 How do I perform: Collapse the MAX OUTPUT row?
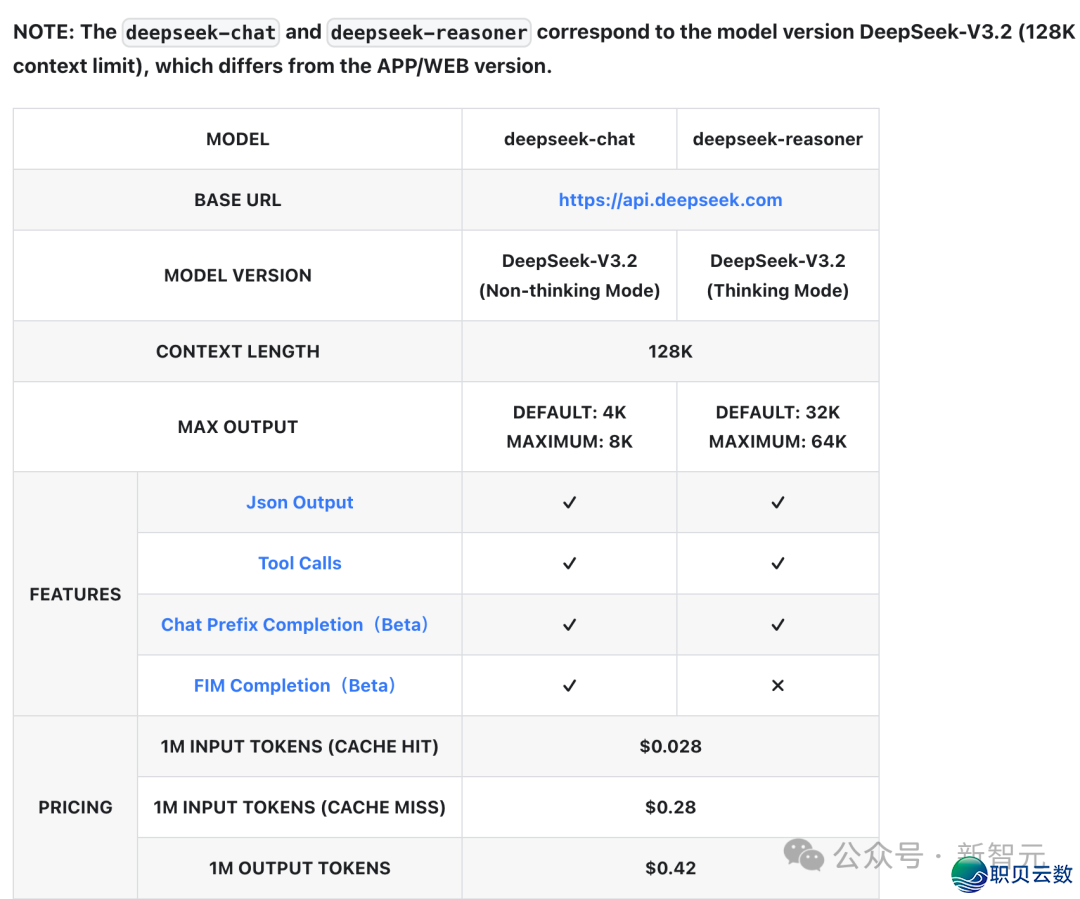(x=237, y=426)
